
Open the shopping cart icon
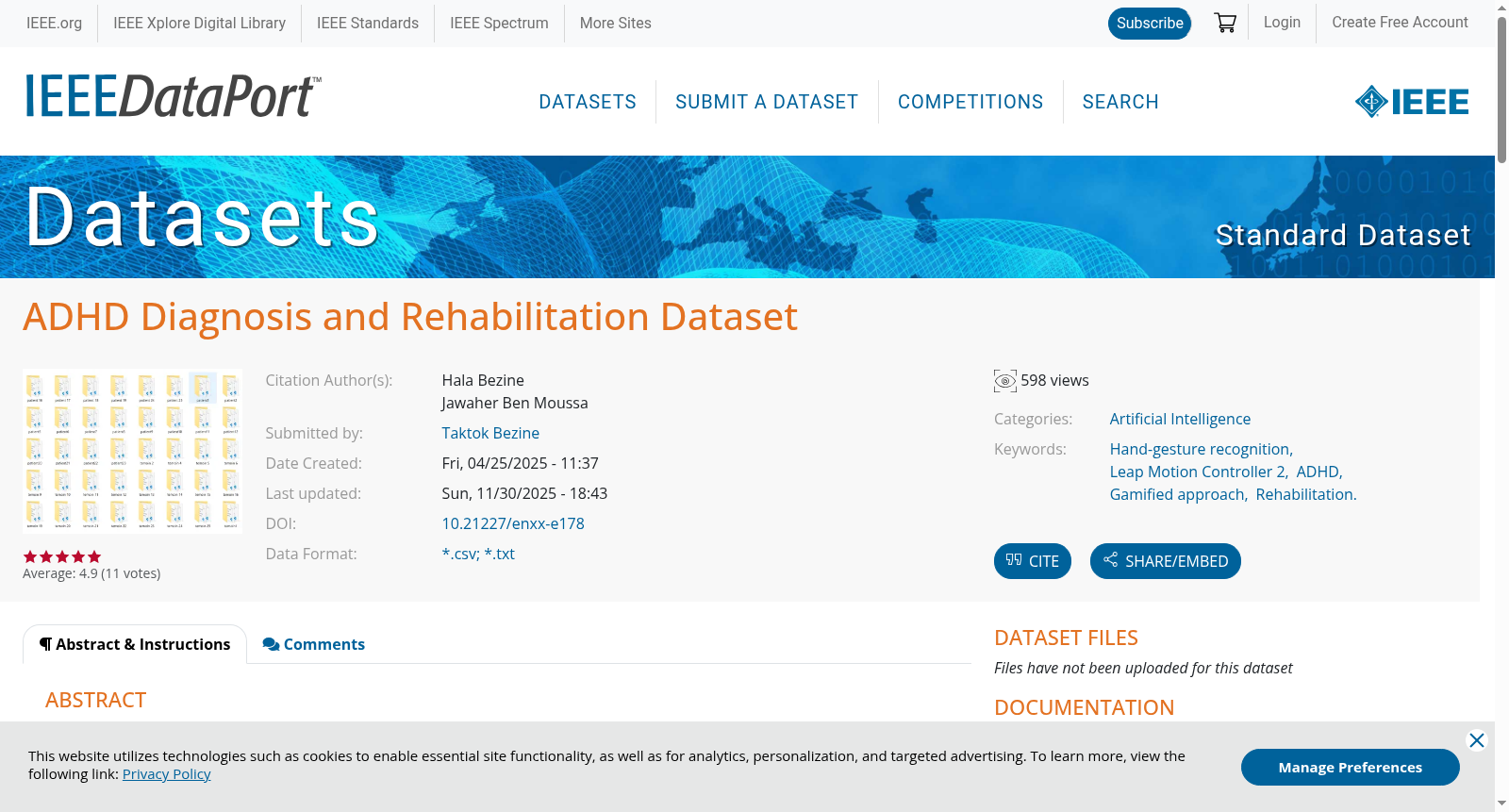[x=1225, y=23]
